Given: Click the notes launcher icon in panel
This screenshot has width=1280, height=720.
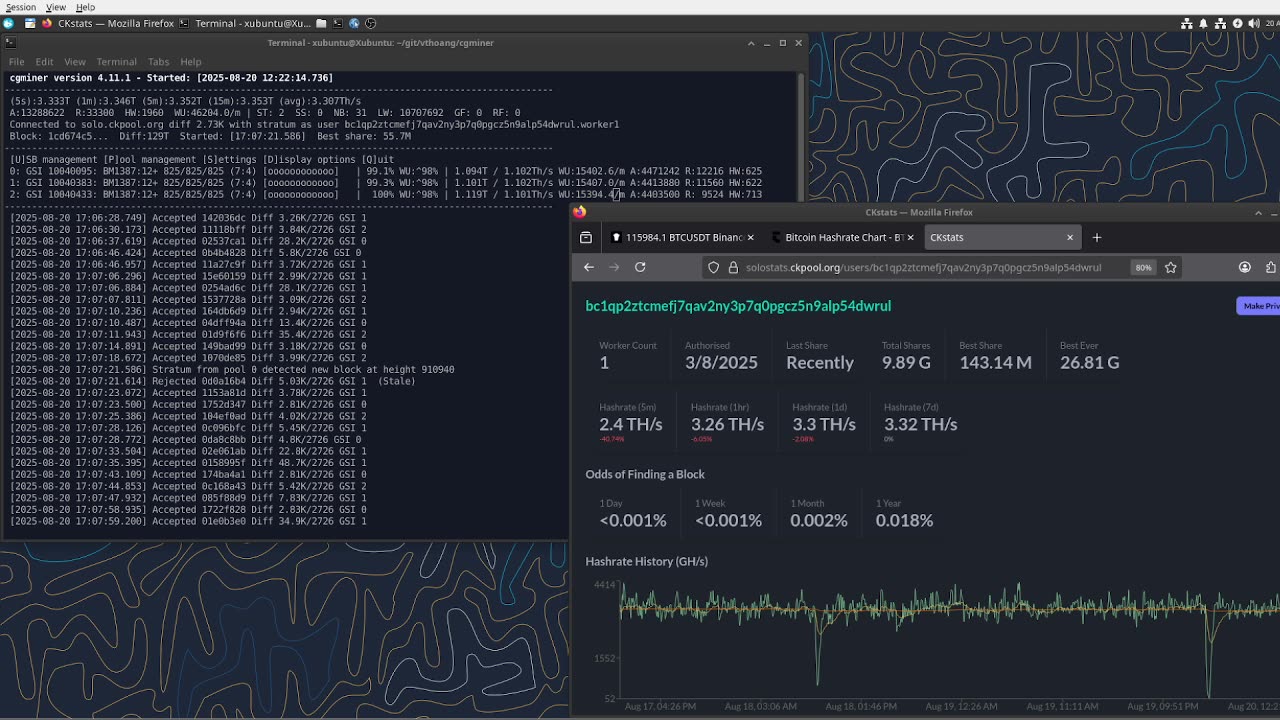Looking at the screenshot, I should pyautogui.click(x=30, y=23).
